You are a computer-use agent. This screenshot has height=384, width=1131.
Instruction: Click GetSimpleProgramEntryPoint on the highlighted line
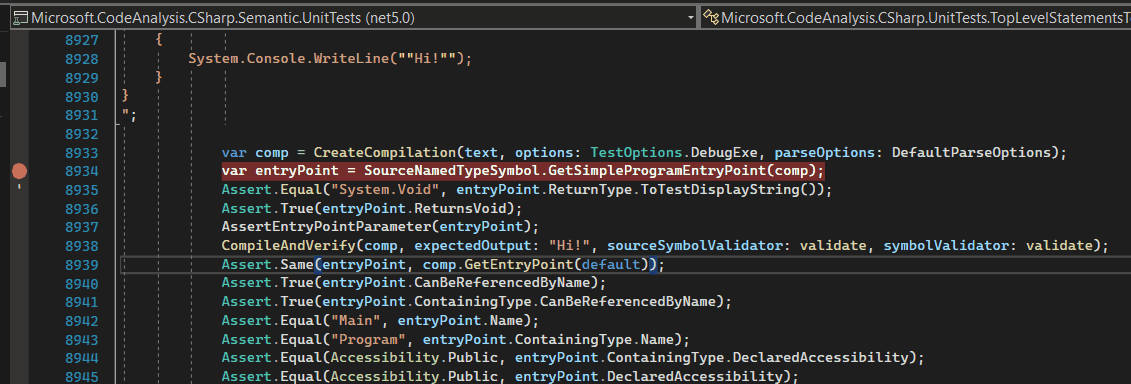(656, 171)
